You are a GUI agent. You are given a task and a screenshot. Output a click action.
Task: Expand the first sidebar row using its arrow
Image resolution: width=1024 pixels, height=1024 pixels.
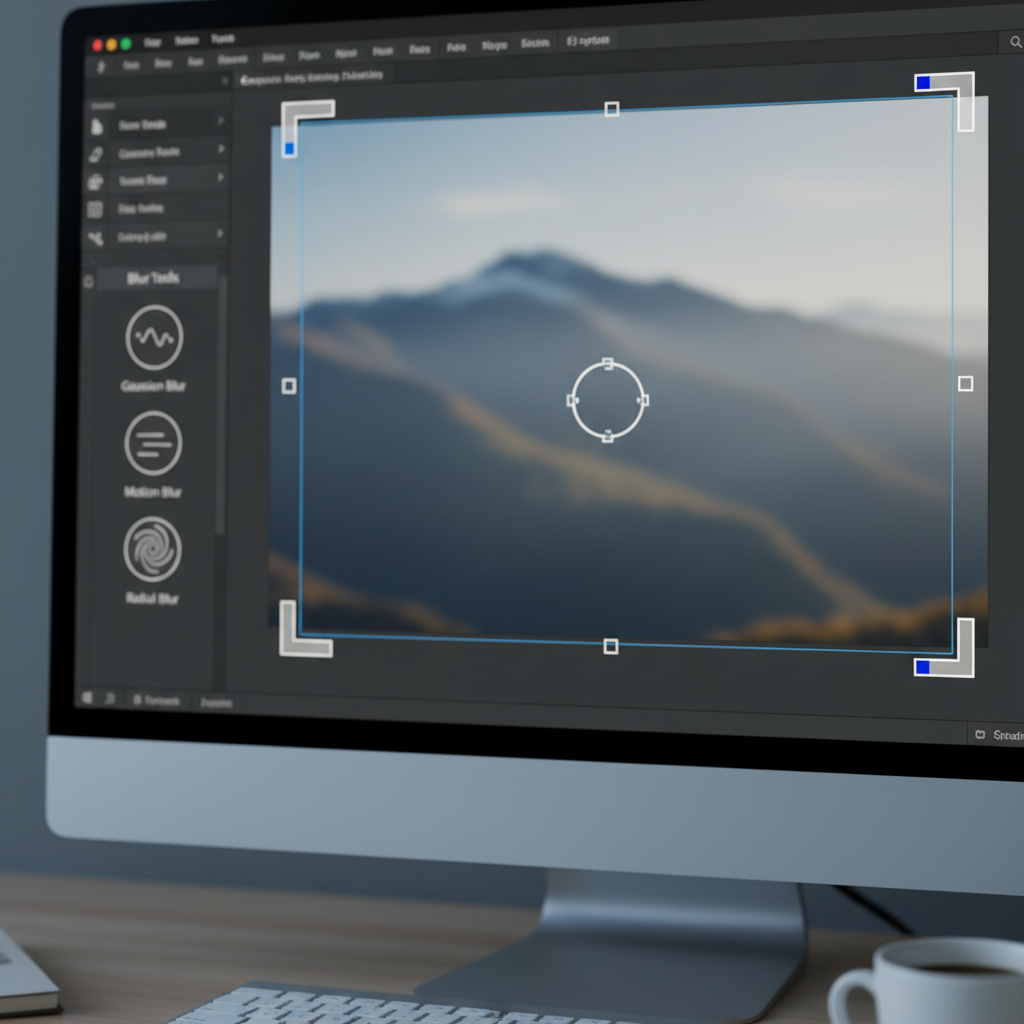[x=221, y=122]
